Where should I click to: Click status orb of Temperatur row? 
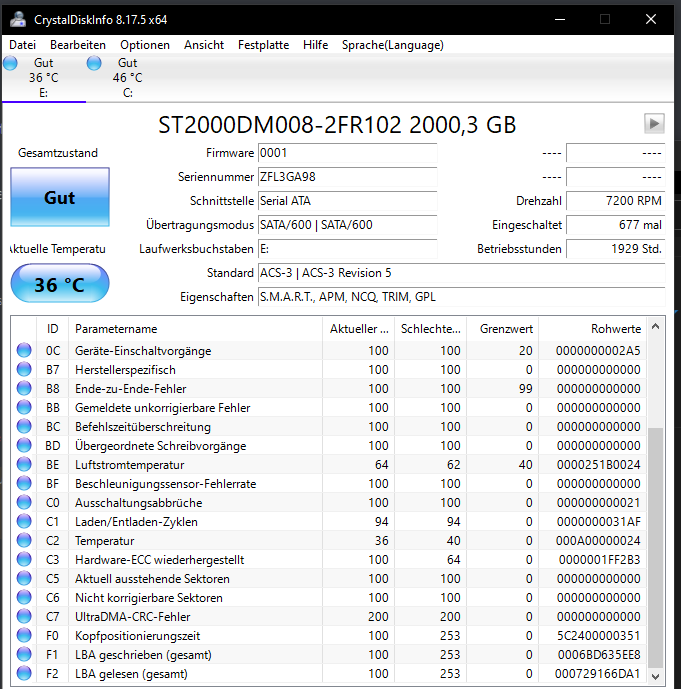point(24,540)
